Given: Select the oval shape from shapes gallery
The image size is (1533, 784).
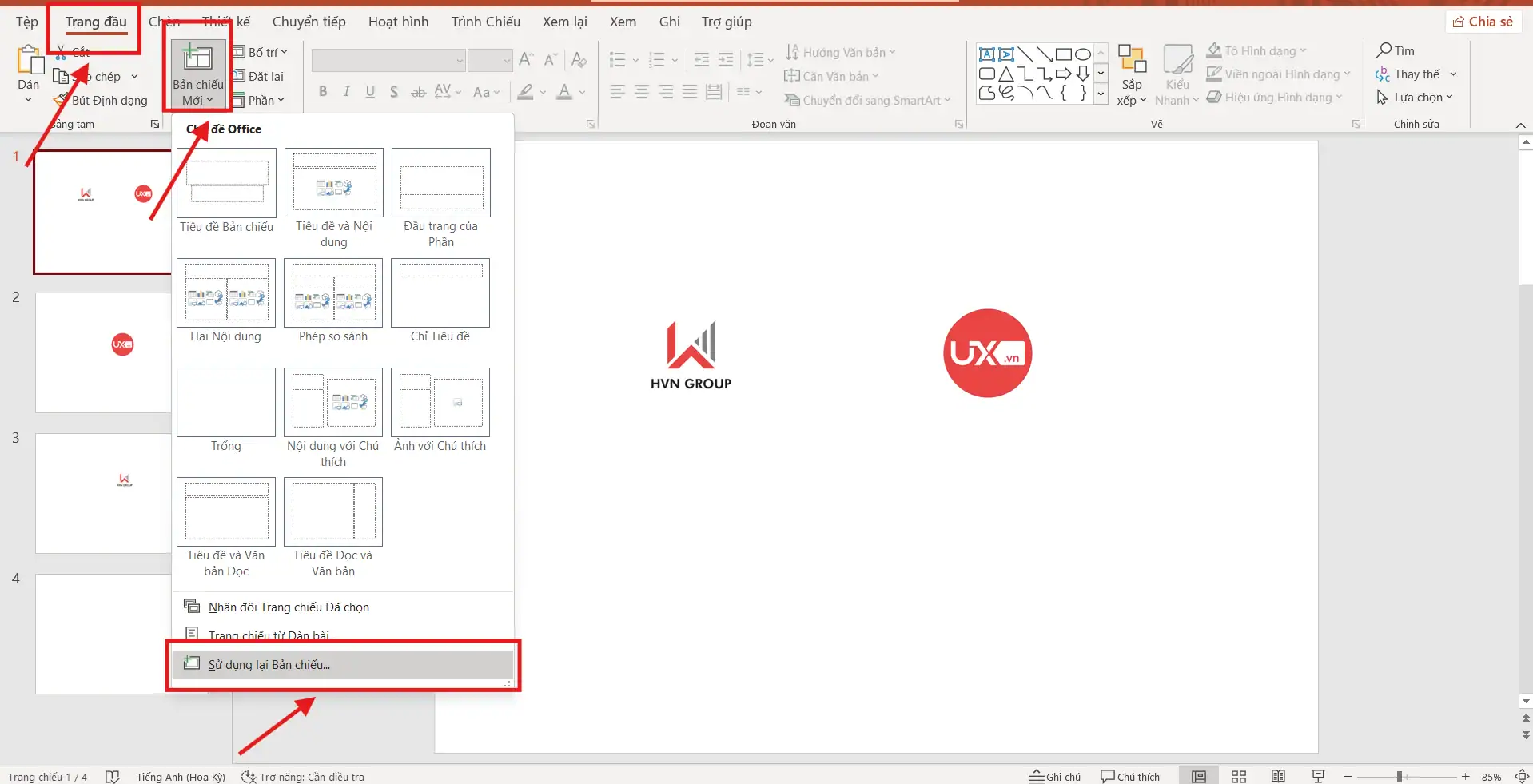Looking at the screenshot, I should coord(1083,54).
